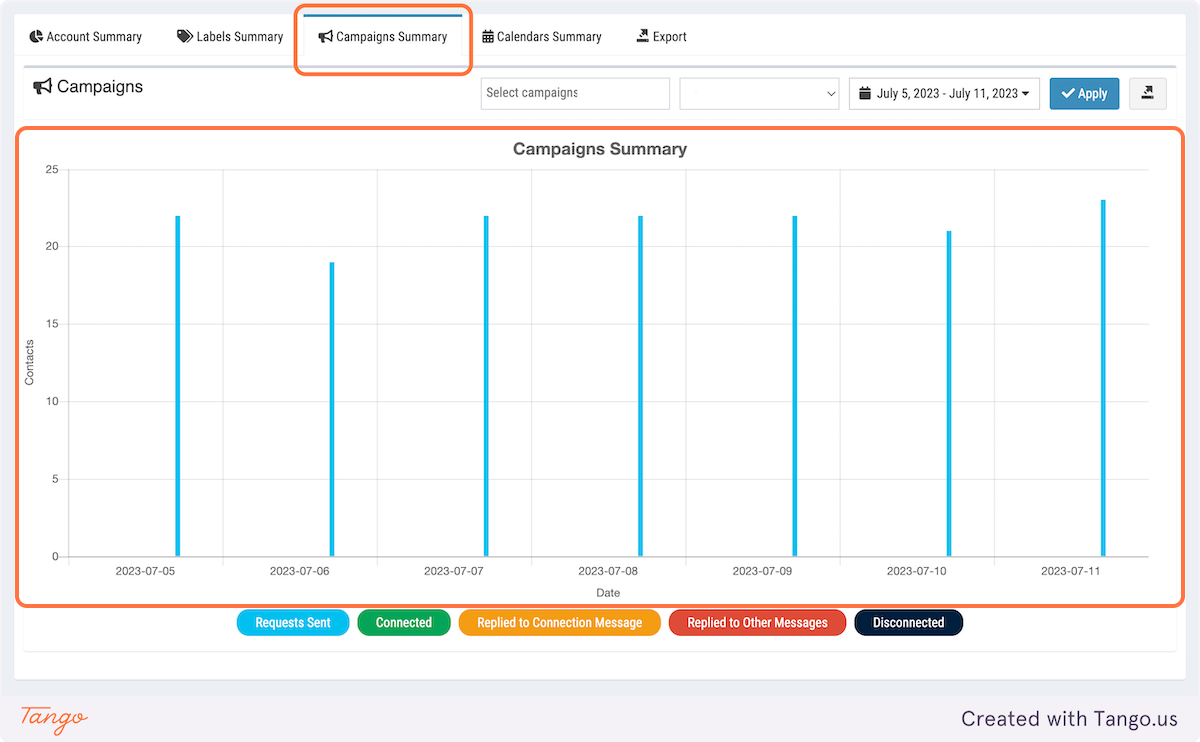Click the Apply button
The height and width of the screenshot is (742, 1200).
[1084, 93]
